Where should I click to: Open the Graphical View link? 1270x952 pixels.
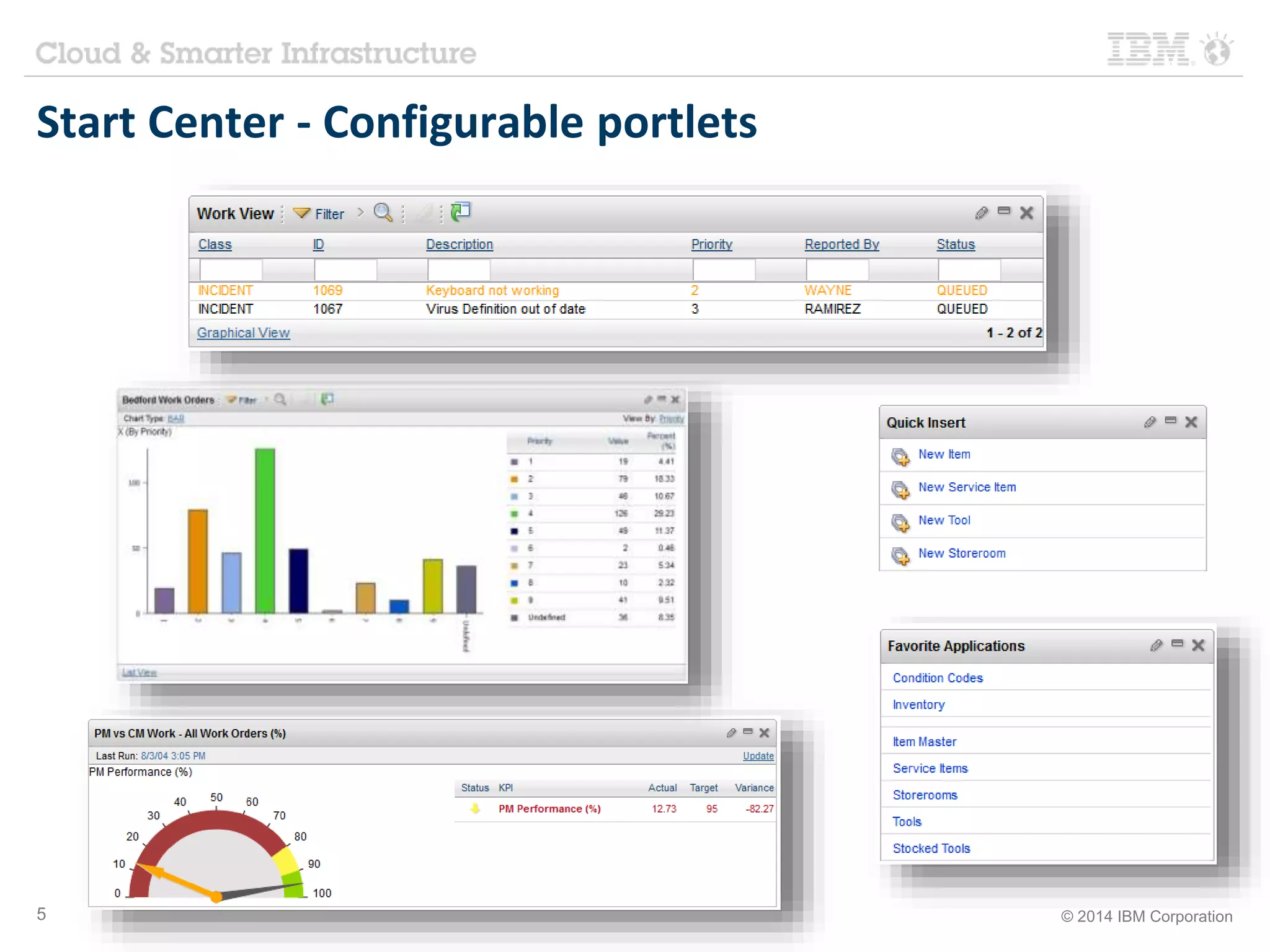coord(243,333)
